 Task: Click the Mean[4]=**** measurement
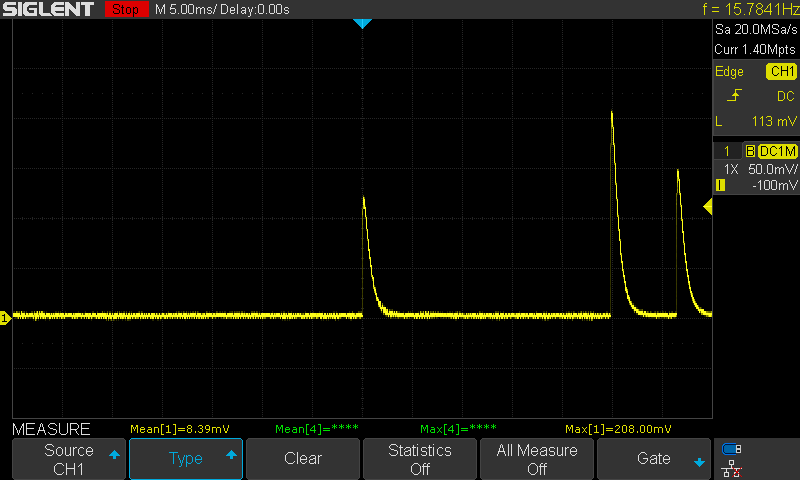316,429
